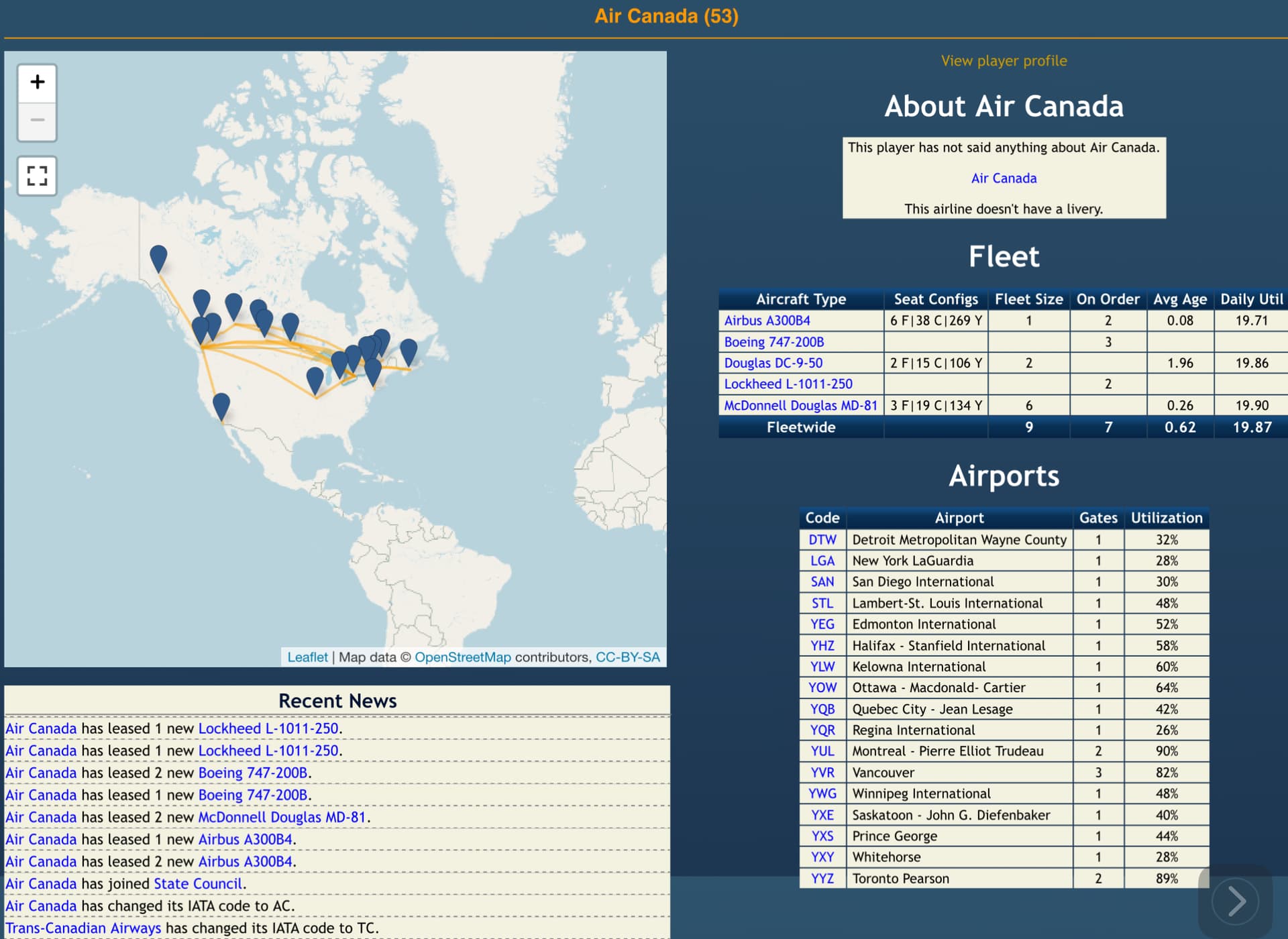Click State Council link in news
The width and height of the screenshot is (1288, 939).
click(197, 884)
